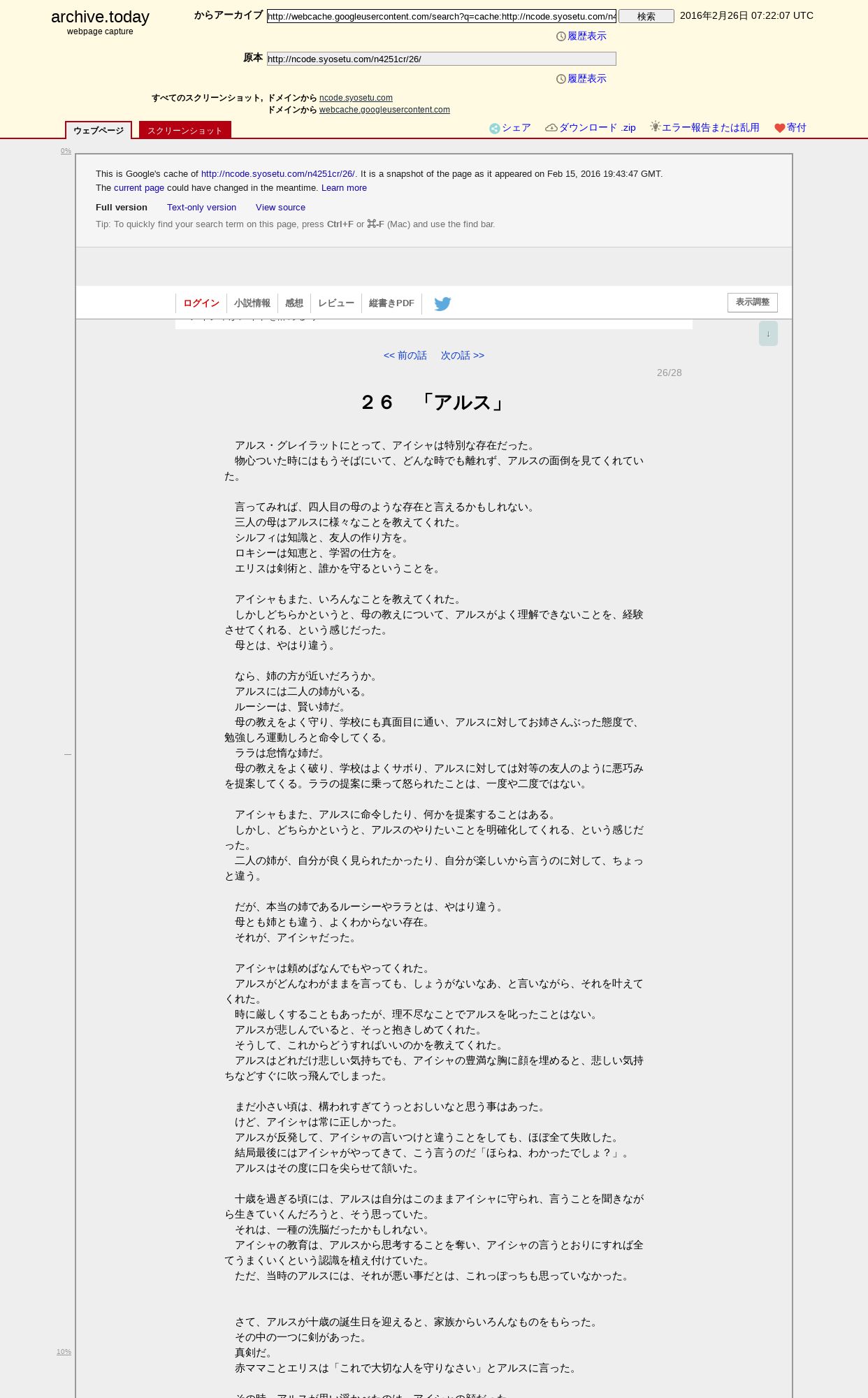Open the ログイン menu item
This screenshot has width=868, height=1398.
(x=201, y=303)
